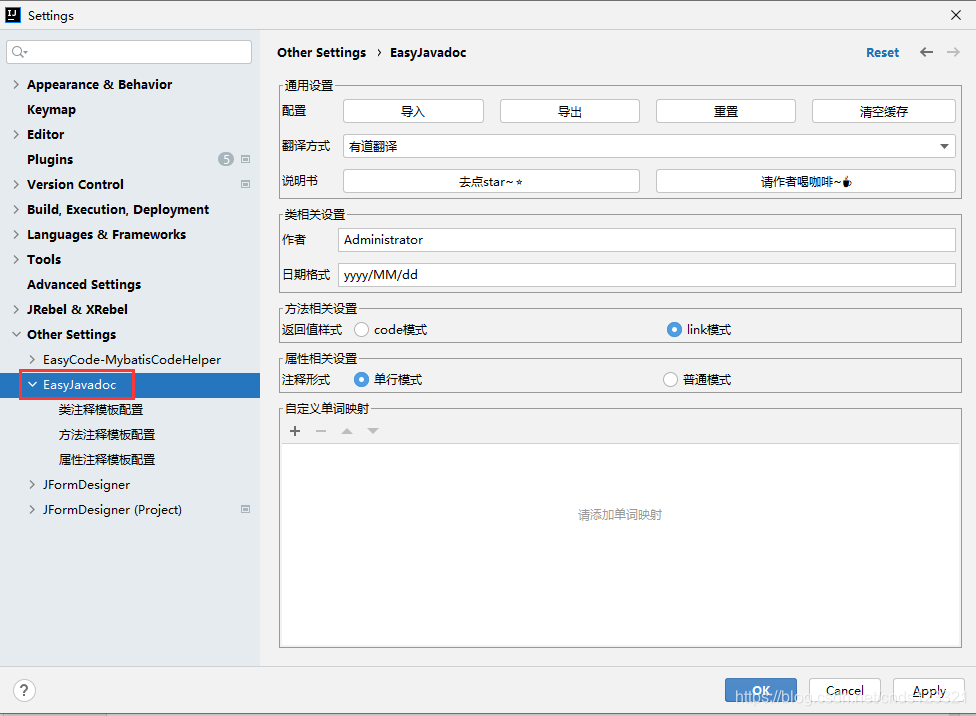Open 属性注释模板配置 page
976x716 pixels.
tap(107, 459)
